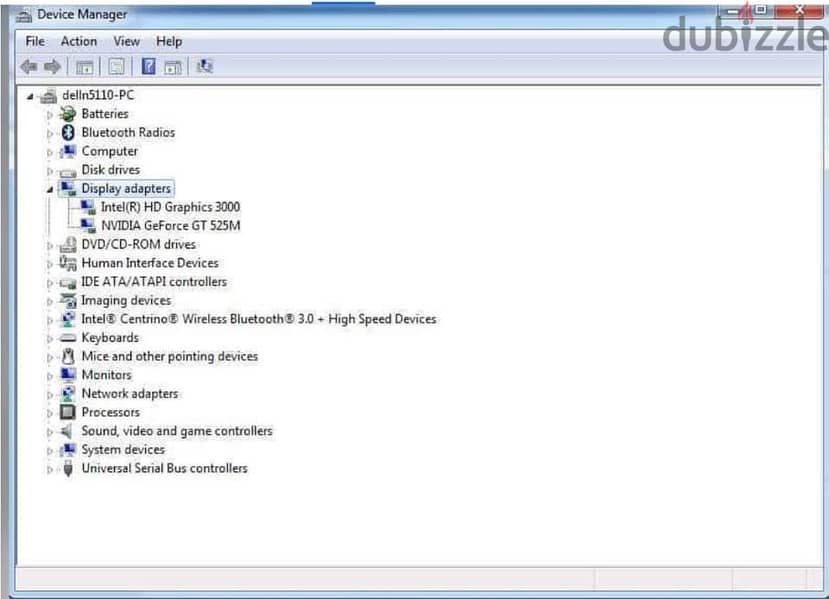The height and width of the screenshot is (599, 829).
Task: Click the Device Manager title bar icon
Action: pos(23,15)
